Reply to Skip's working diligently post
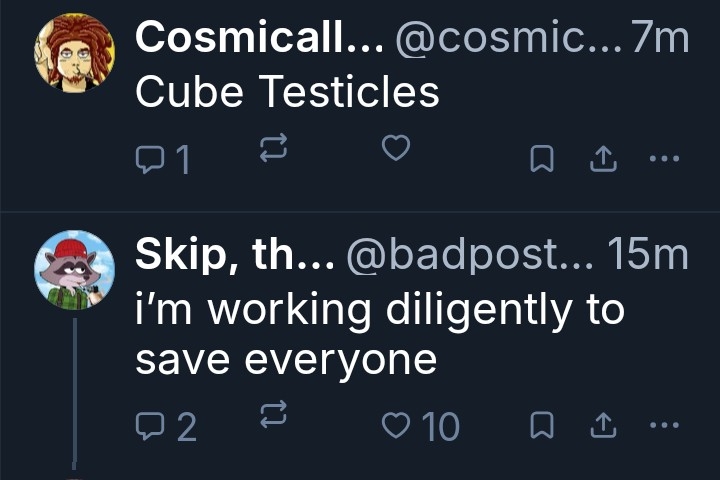The width and height of the screenshot is (720, 480). 148,427
